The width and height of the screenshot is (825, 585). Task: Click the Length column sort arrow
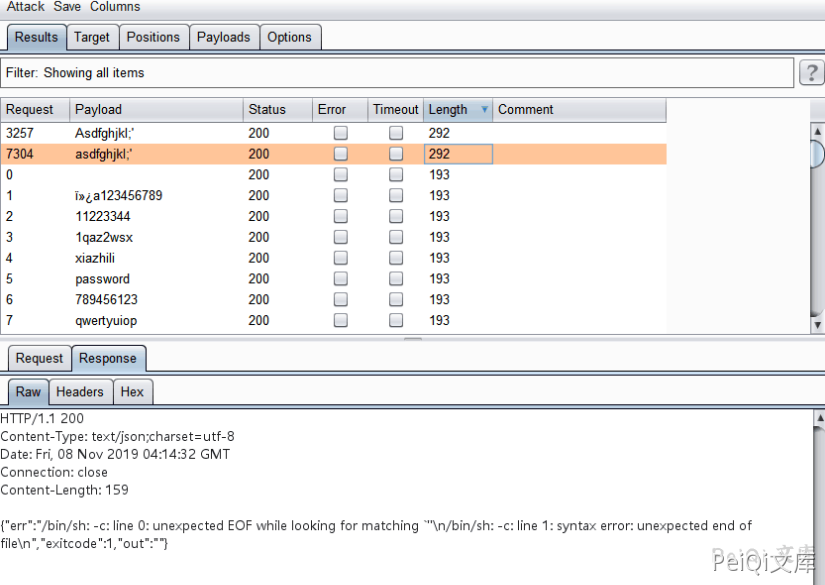pyautogui.click(x=485, y=110)
